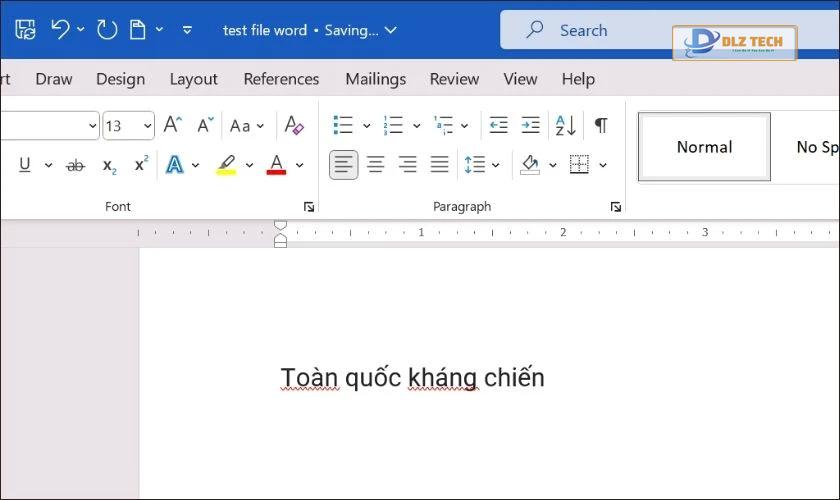Image resolution: width=840 pixels, height=500 pixels.
Task: Increase paragraph indent
Action: 530,125
